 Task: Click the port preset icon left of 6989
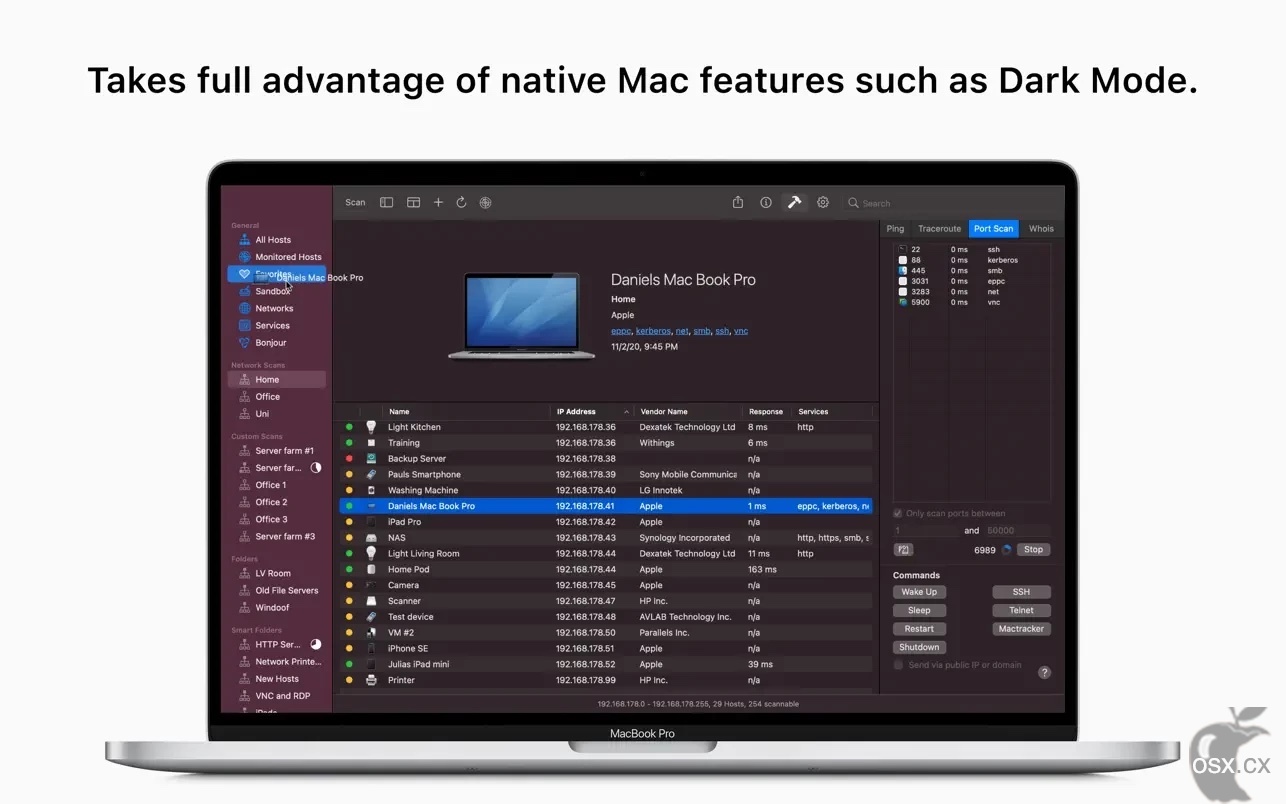point(903,550)
